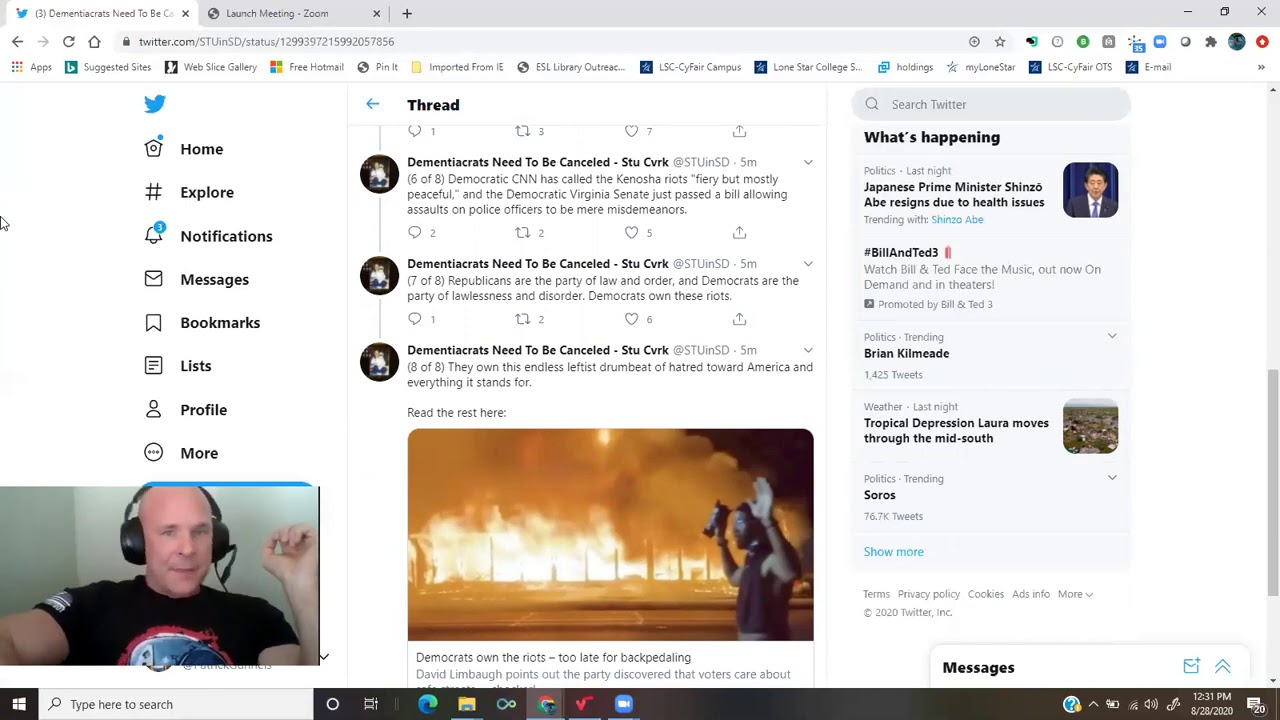The width and height of the screenshot is (1280, 720).
Task: Share the (6 of 8) tweet
Action: point(739,233)
